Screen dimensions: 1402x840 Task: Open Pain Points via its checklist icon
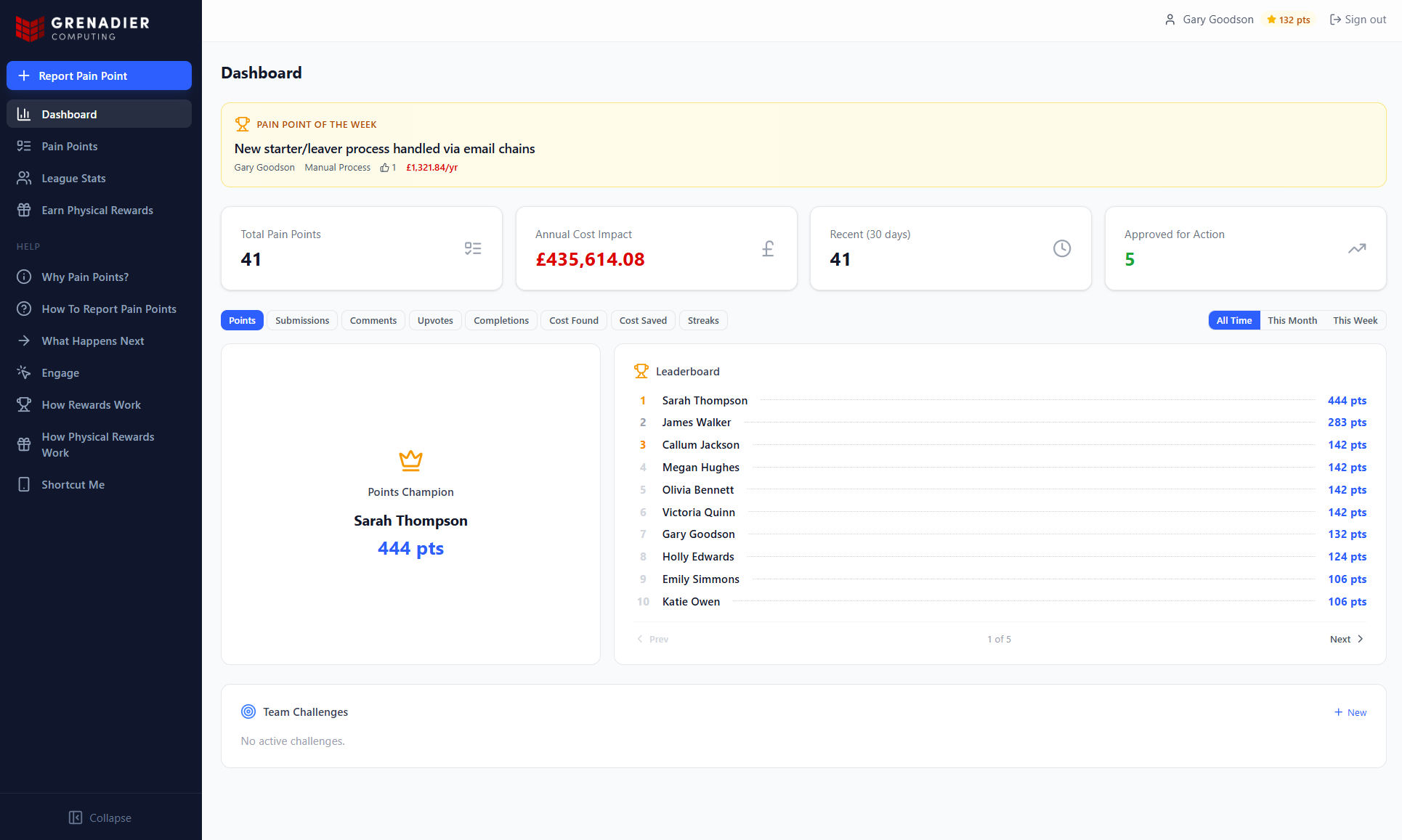25,146
